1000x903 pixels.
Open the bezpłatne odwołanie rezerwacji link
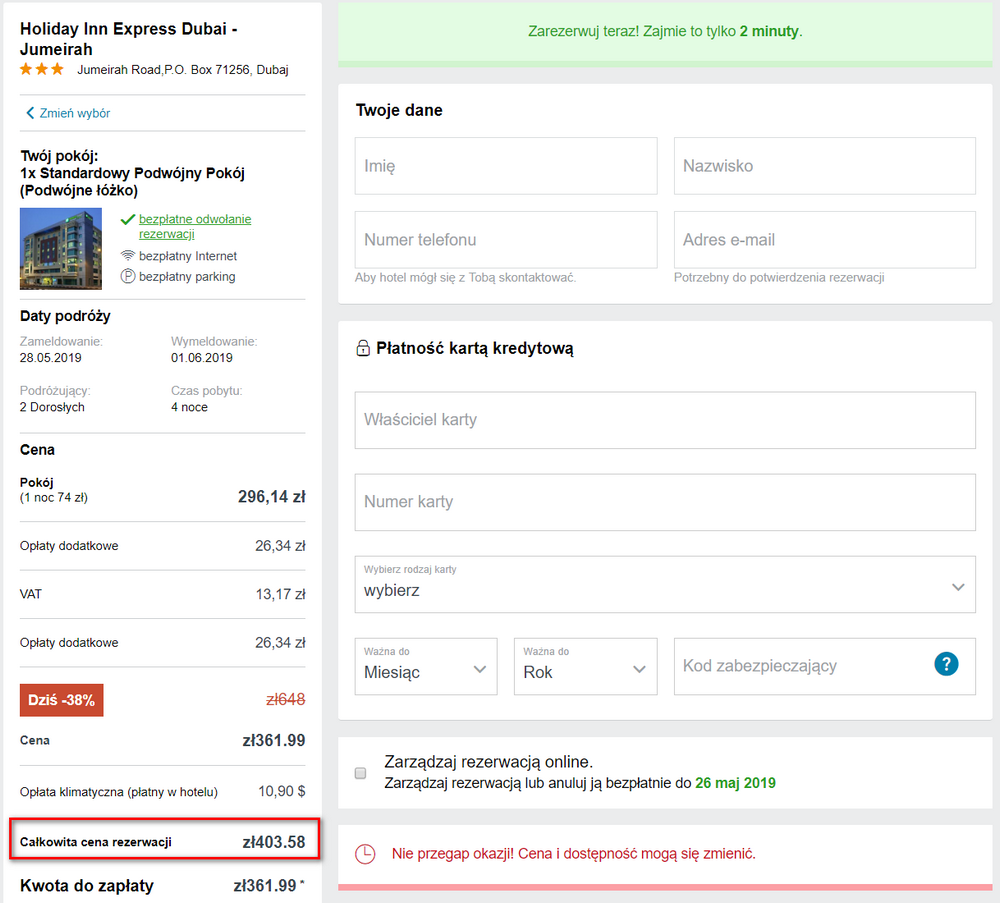pos(195,226)
